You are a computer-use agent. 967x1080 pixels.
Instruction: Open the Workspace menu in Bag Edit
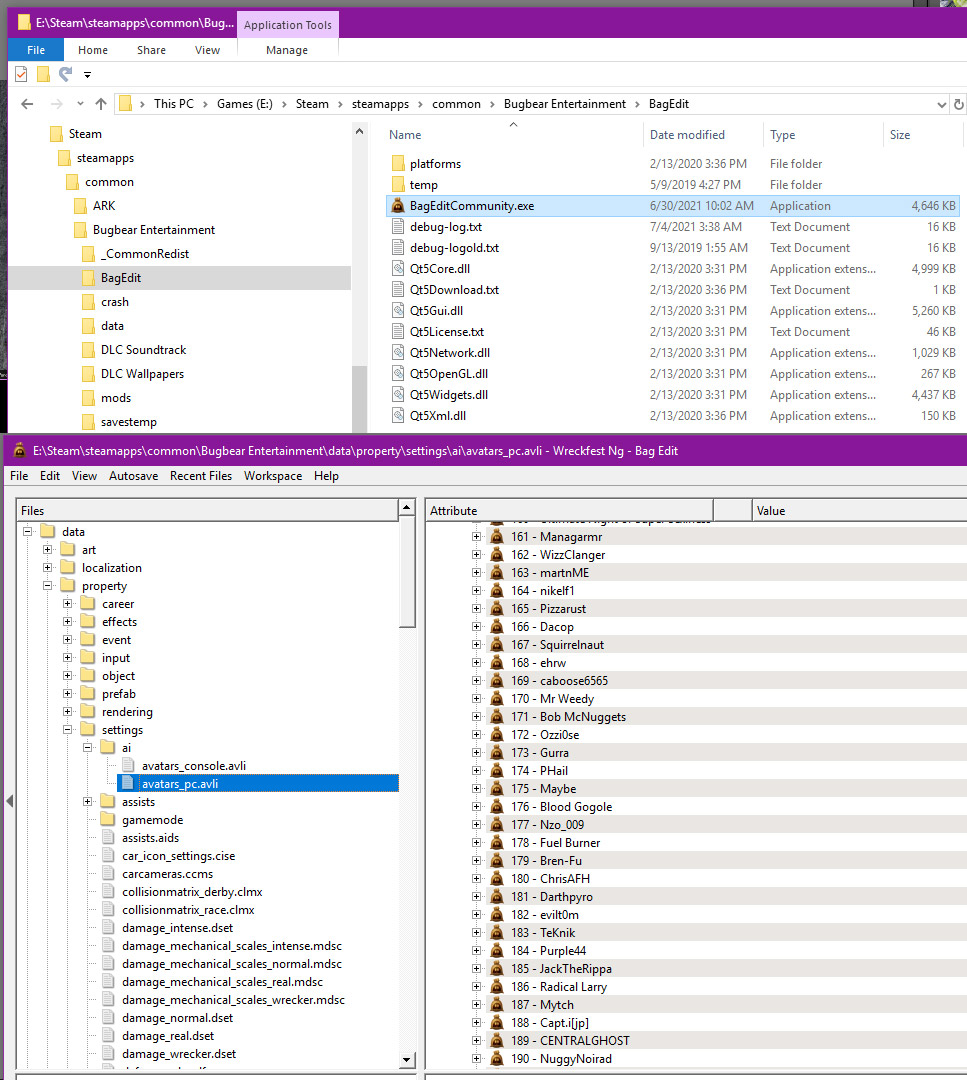273,476
